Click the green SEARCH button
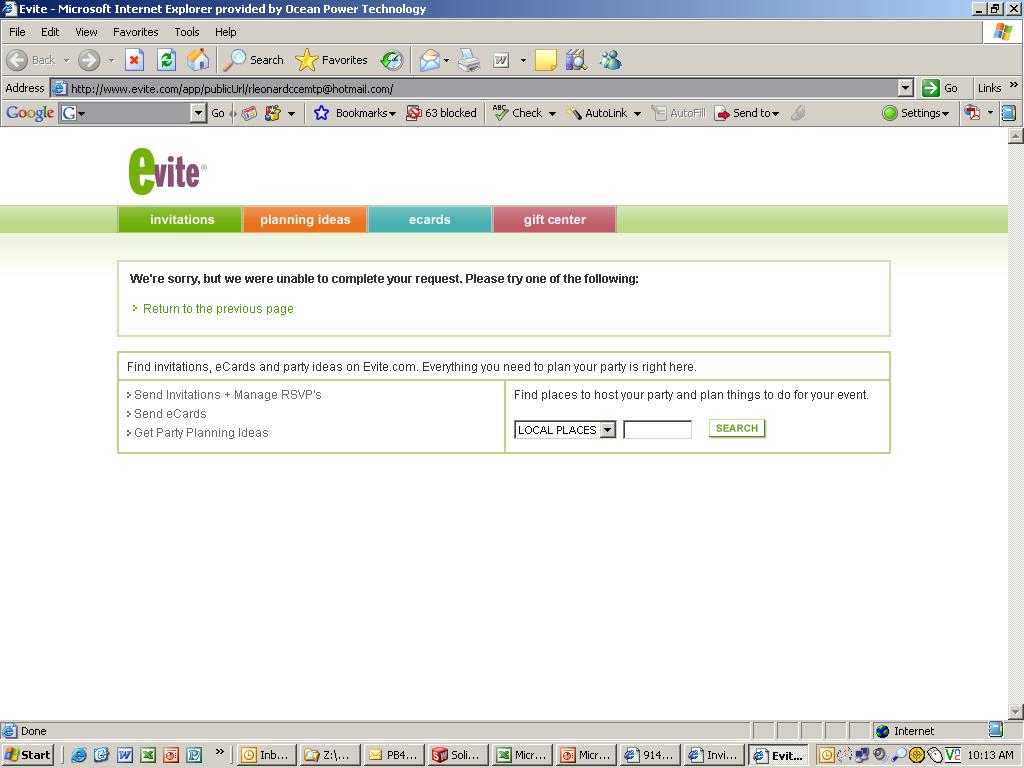Screen dimensions: 1024x768 [737, 428]
